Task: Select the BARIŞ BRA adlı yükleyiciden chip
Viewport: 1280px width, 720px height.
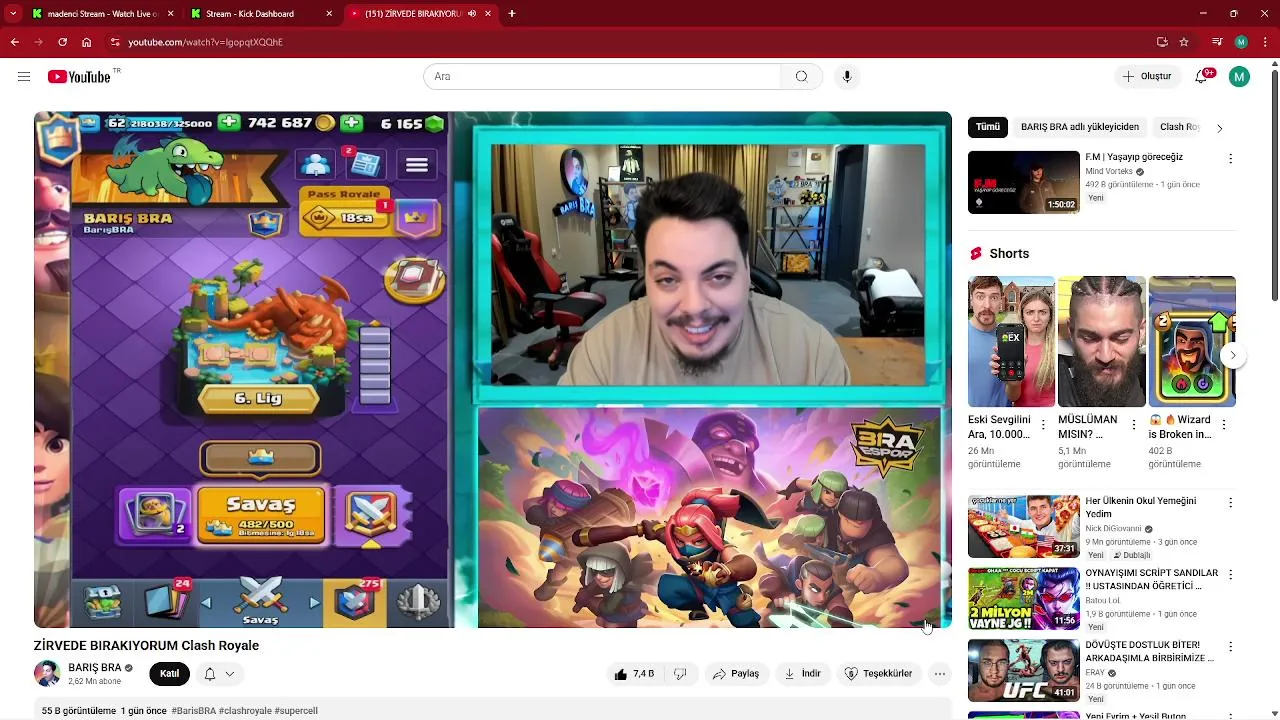Action: coord(1080,128)
